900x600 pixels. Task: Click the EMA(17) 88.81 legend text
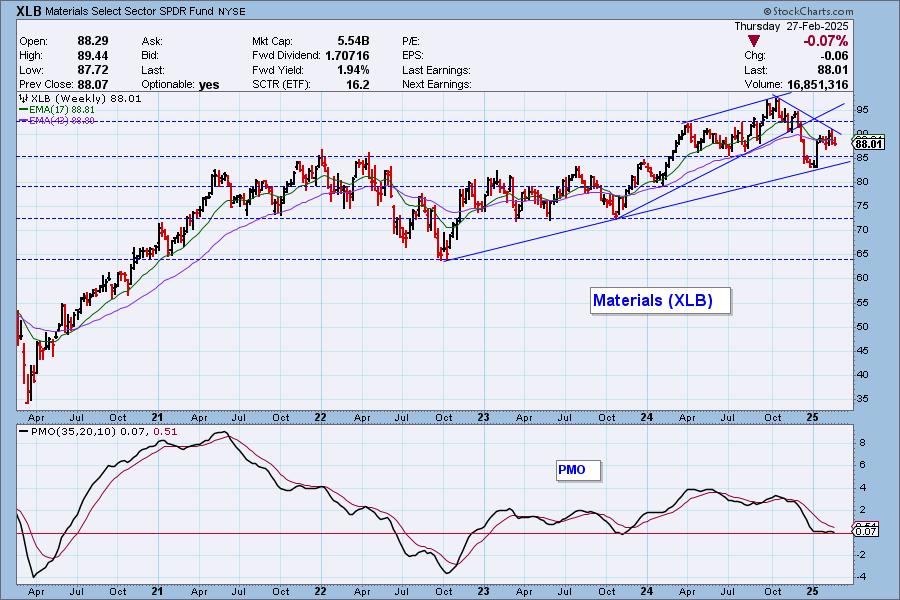[x=62, y=109]
